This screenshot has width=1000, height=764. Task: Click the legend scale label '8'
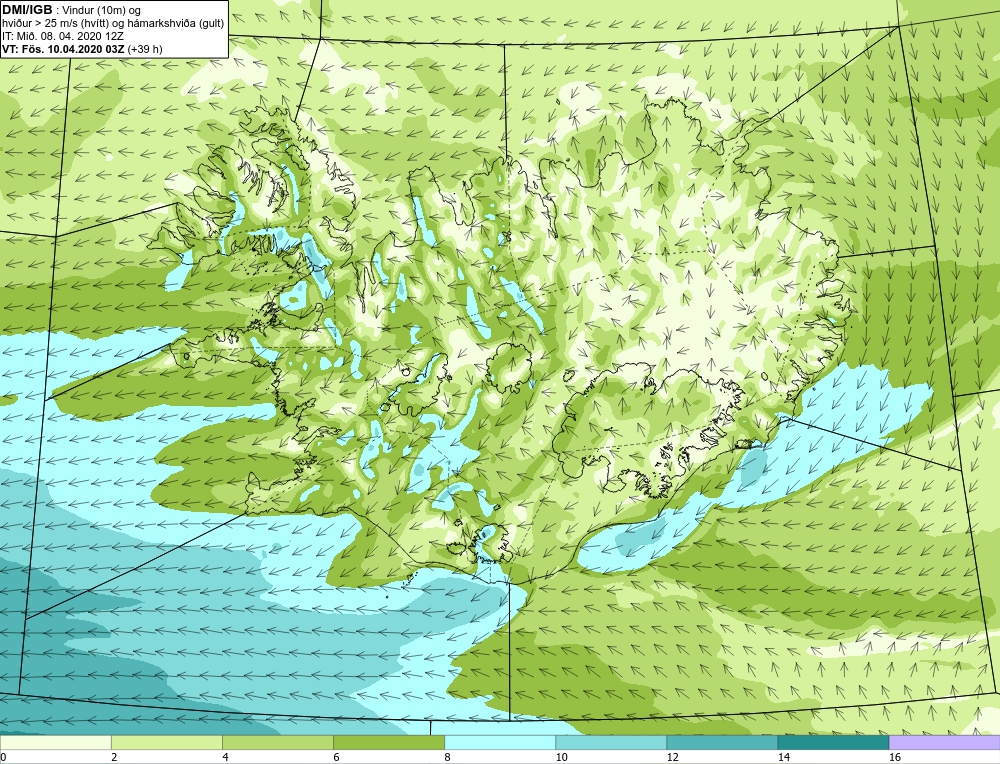[x=447, y=758]
